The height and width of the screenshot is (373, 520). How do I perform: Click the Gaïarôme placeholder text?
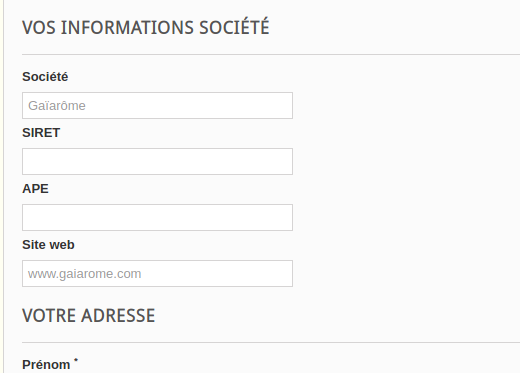tap(57, 106)
